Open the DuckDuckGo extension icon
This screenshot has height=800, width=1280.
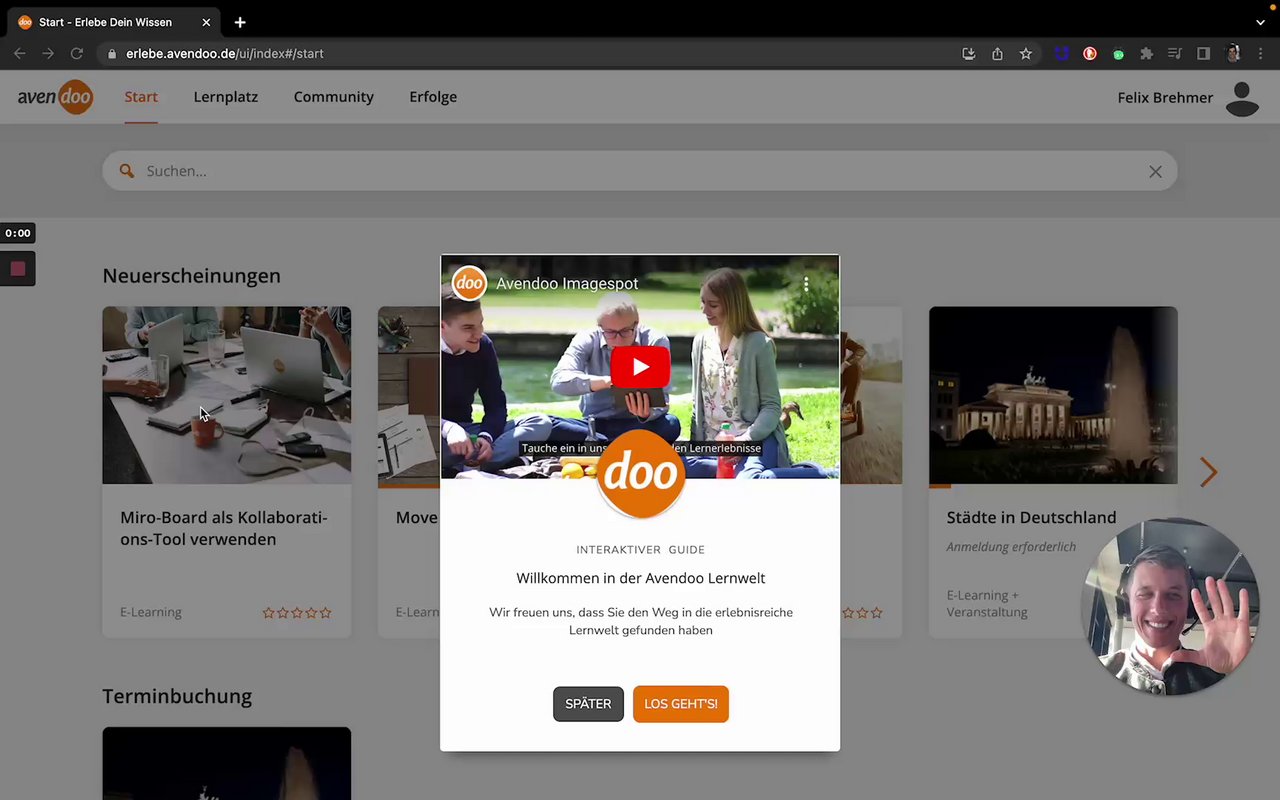pyautogui.click(x=1090, y=54)
